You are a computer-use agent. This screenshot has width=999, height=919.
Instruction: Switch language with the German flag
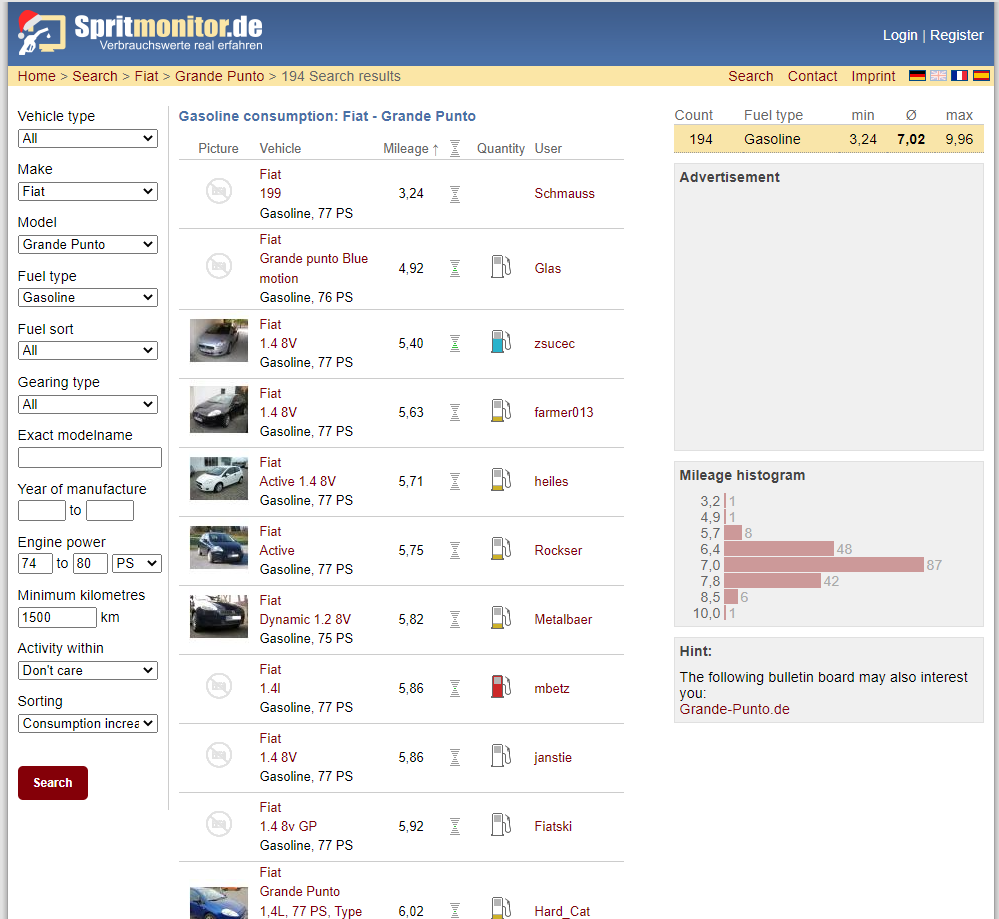pyautogui.click(x=917, y=76)
